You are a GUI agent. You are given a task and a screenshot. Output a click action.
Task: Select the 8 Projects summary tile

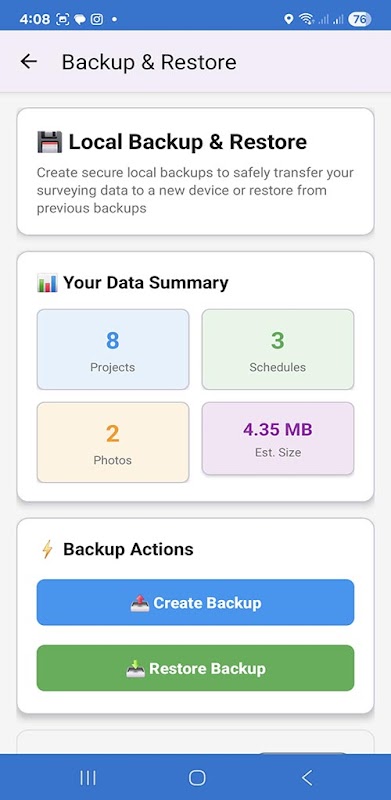[113, 349]
